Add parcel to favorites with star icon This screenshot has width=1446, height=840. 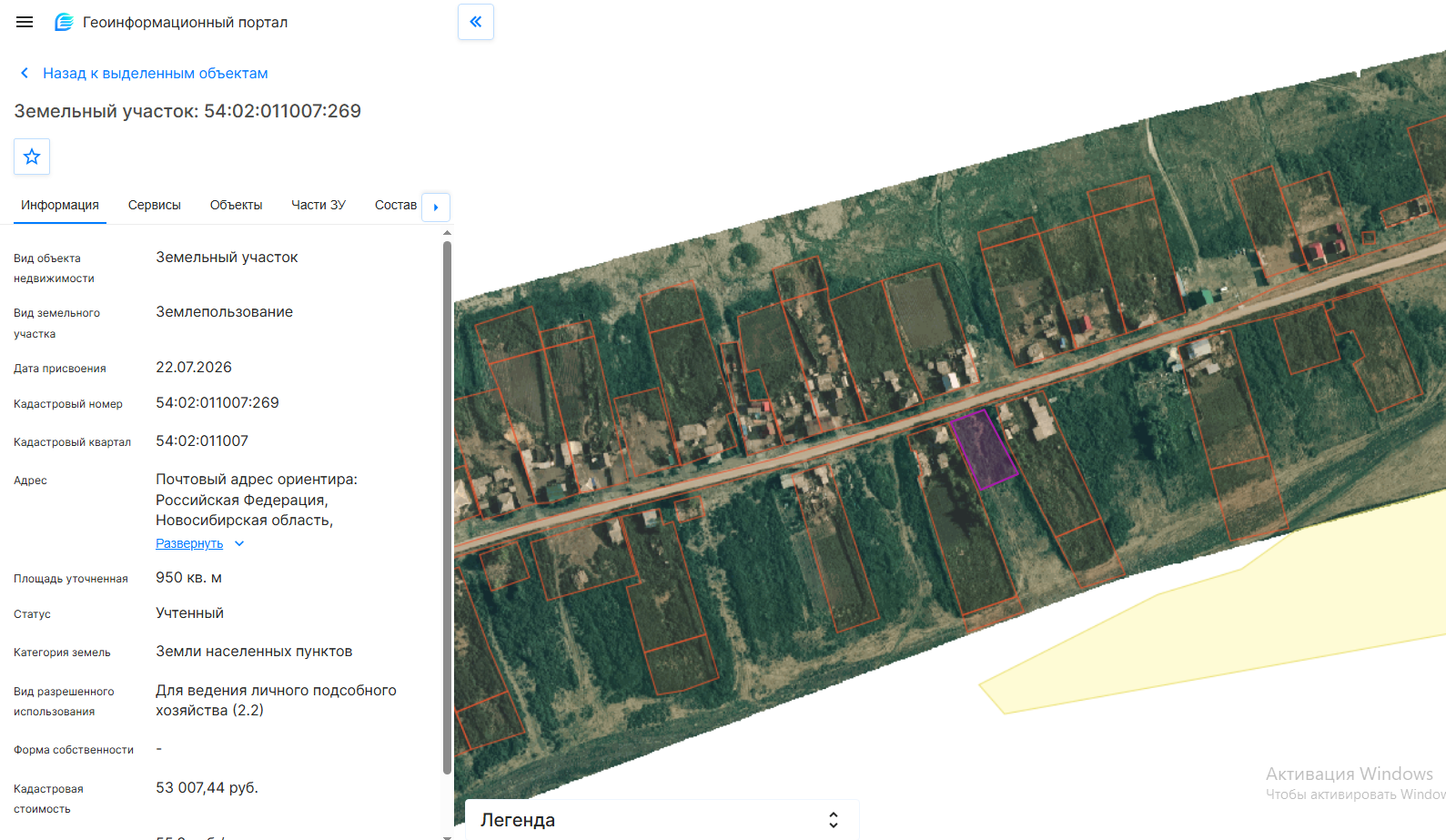[x=32, y=157]
